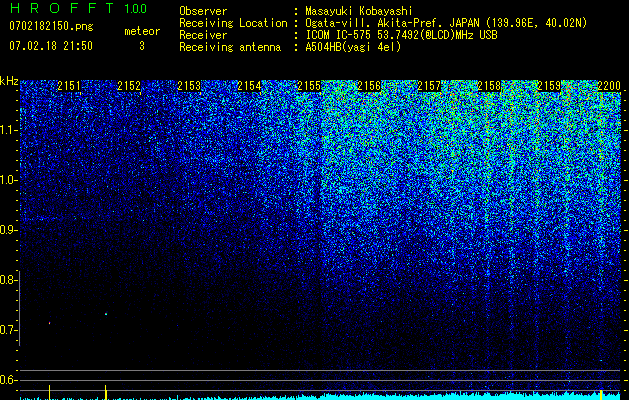Click the 'Receiving Location' label
Screen dimensions: 629x400
tap(233, 23)
